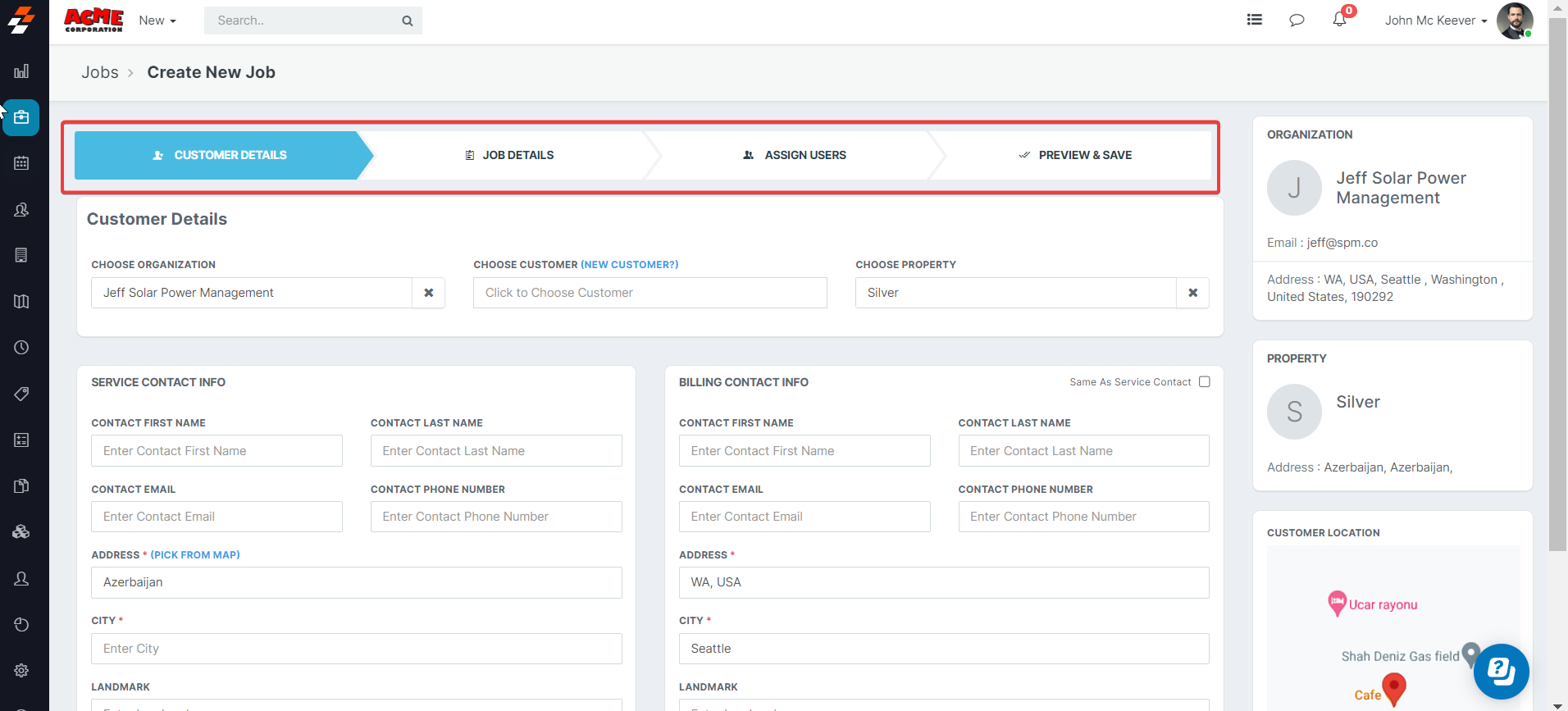Click the calendar icon in left sidebar
1568x711 pixels.
click(21, 163)
